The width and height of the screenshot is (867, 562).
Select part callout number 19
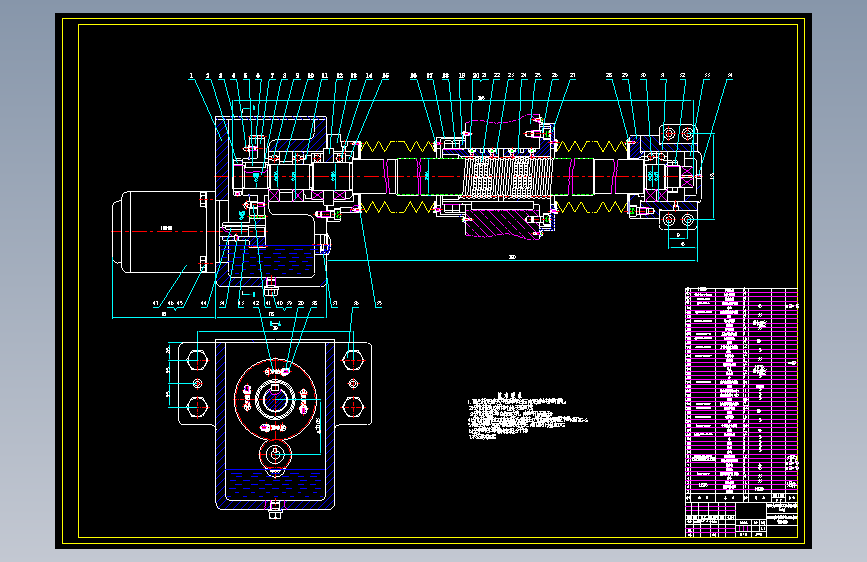pos(462,76)
